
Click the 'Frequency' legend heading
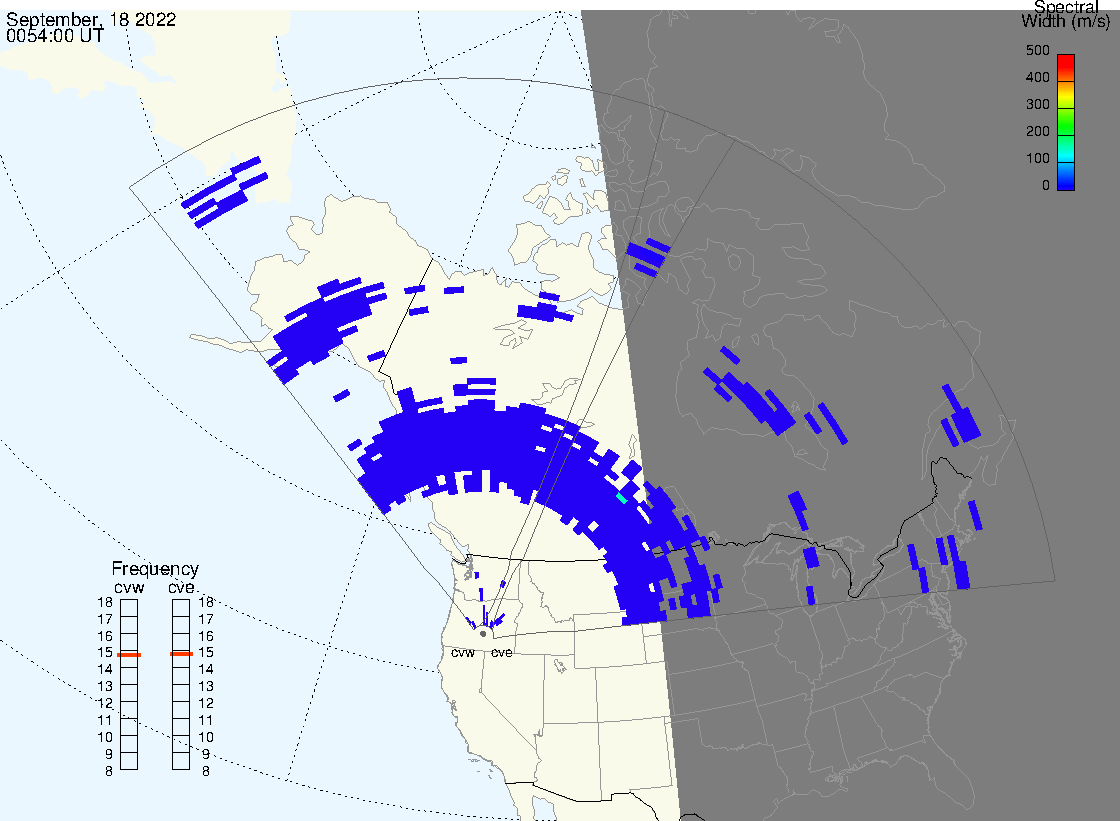point(155,569)
